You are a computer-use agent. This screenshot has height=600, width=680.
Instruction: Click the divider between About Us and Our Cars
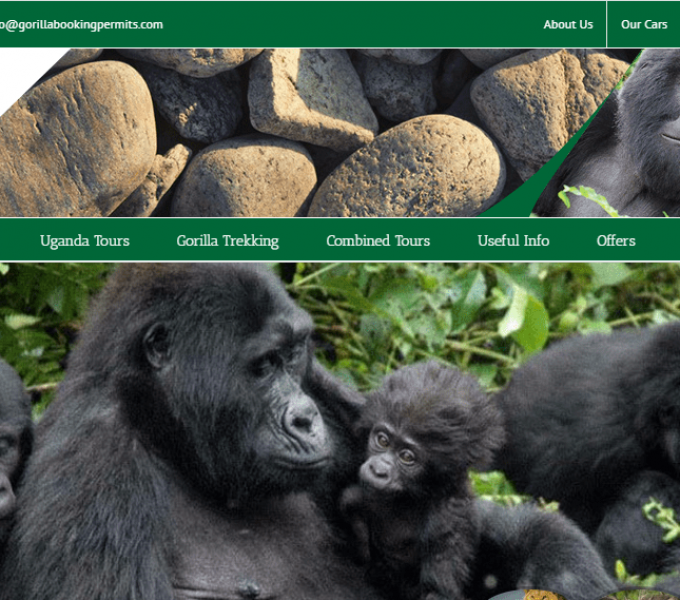pyautogui.click(x=606, y=24)
